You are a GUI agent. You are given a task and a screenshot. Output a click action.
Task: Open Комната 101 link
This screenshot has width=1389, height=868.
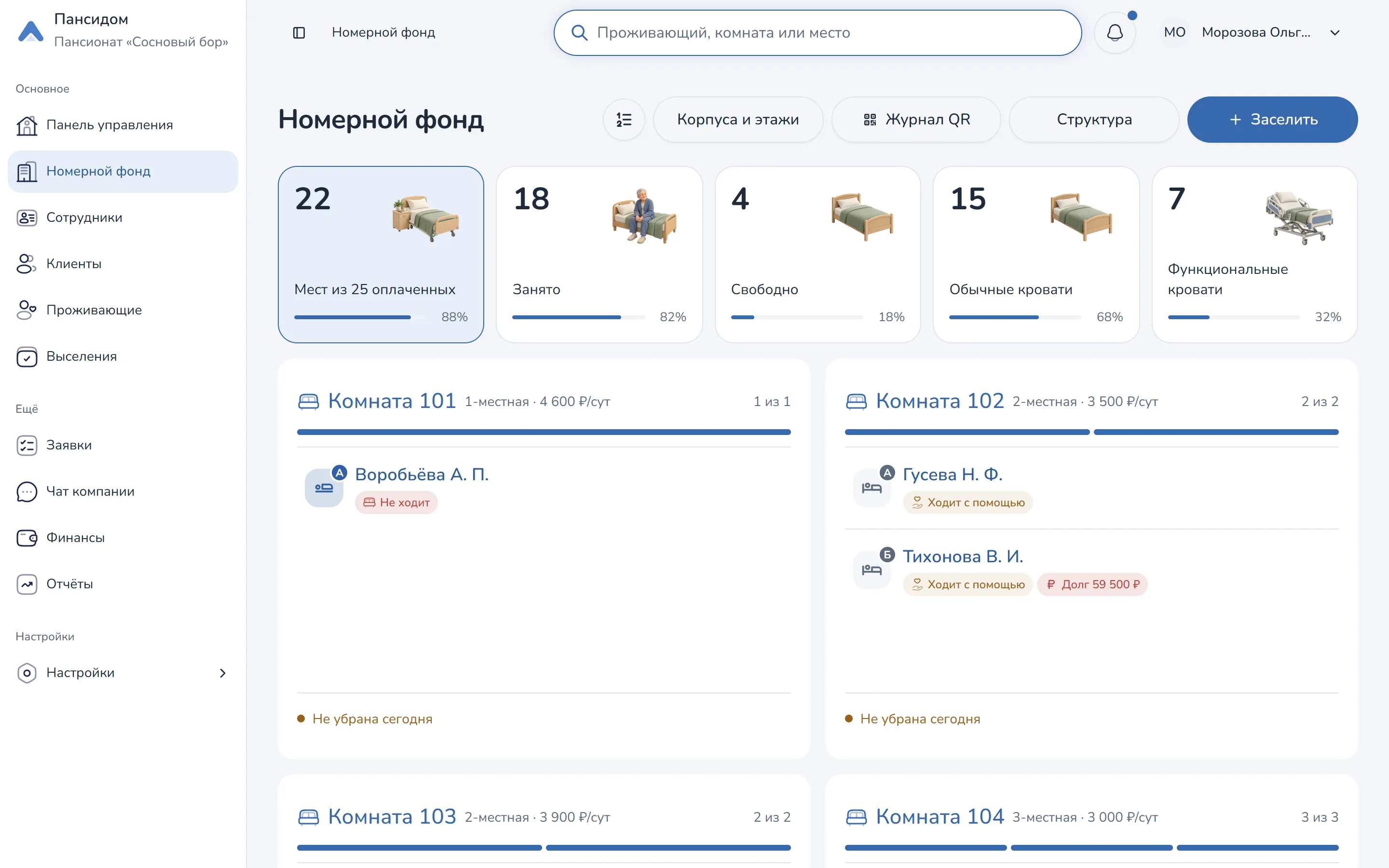(x=392, y=401)
